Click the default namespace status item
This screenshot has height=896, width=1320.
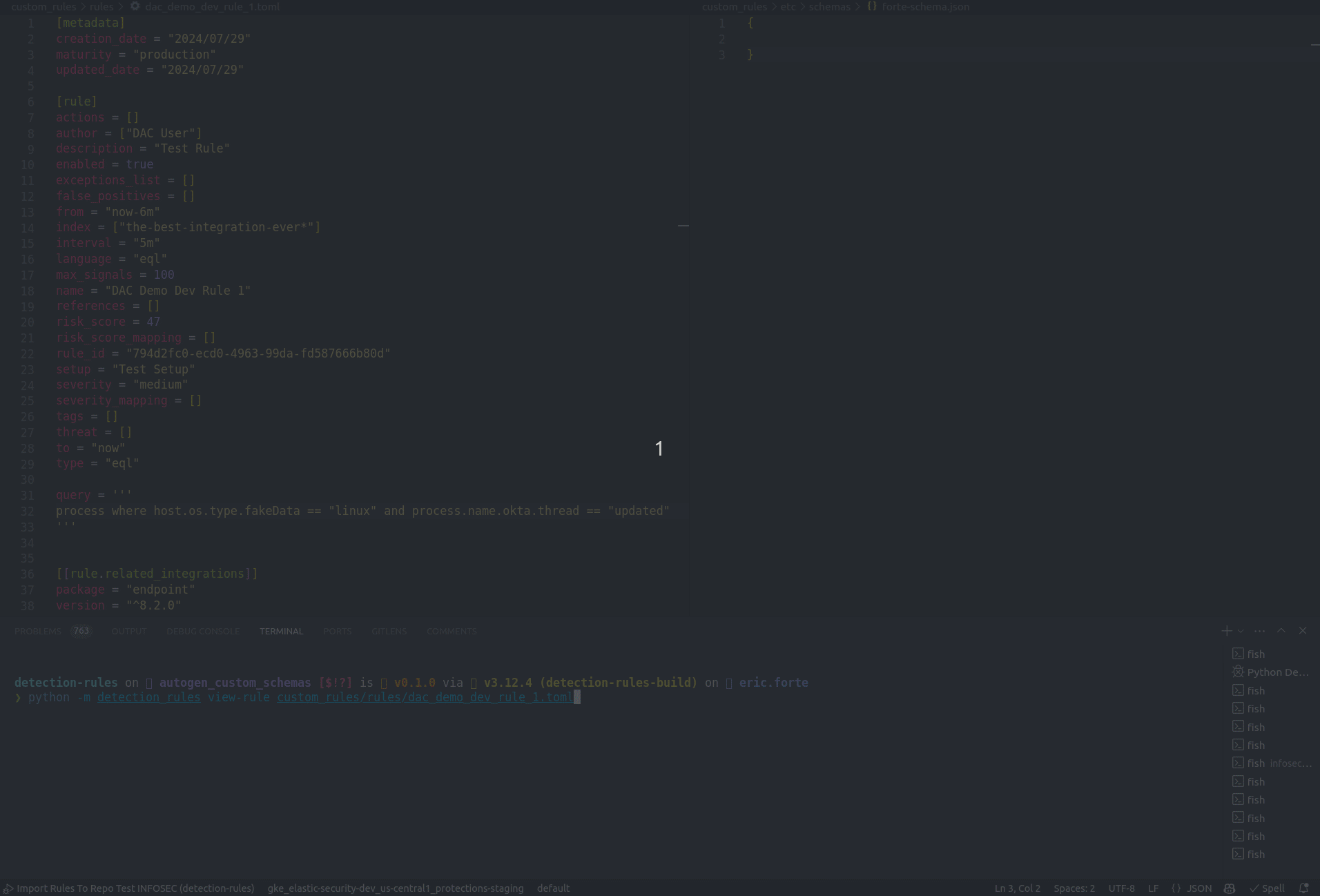[x=553, y=888]
